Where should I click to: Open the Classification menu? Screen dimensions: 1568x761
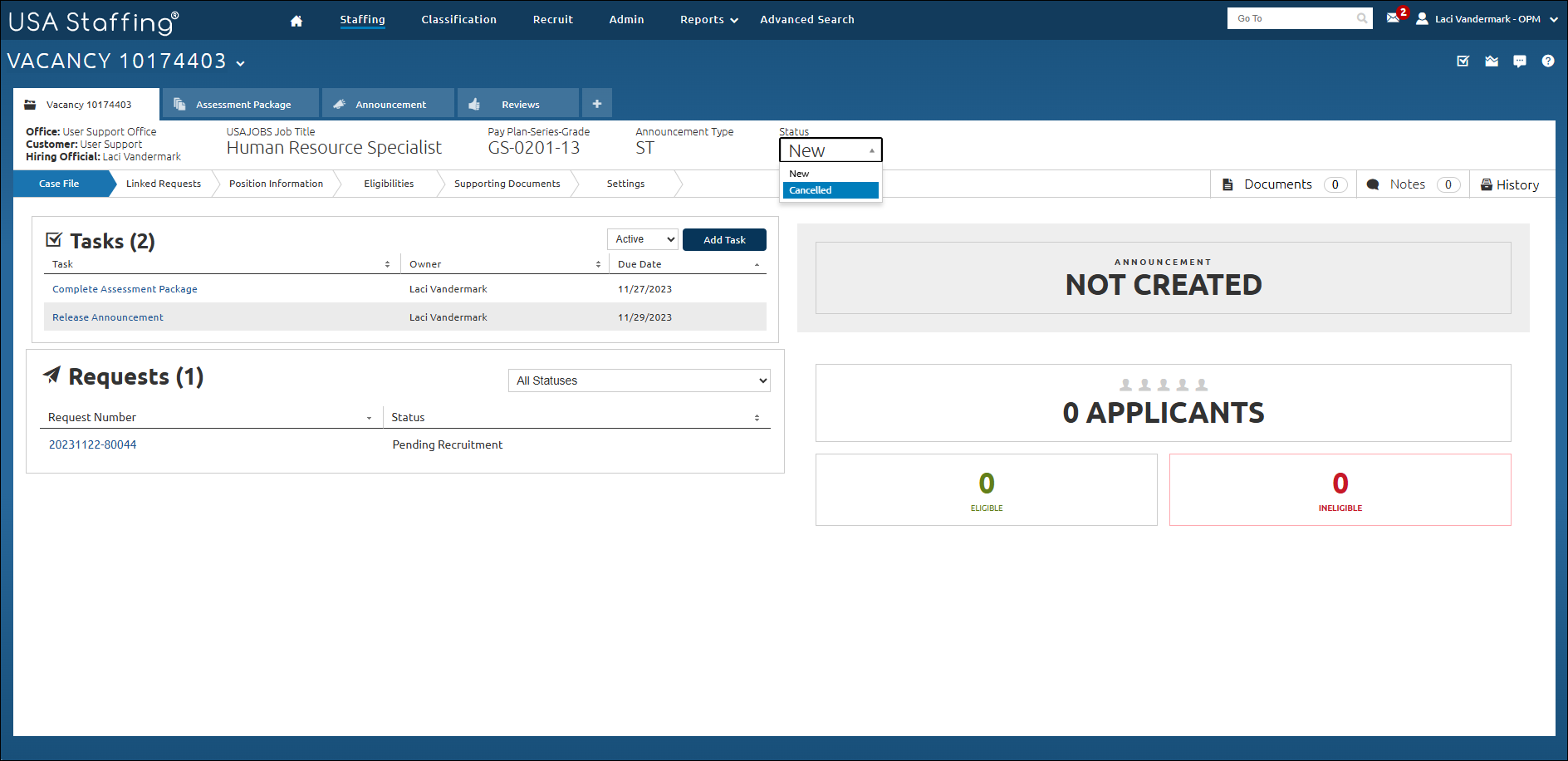pos(458,20)
